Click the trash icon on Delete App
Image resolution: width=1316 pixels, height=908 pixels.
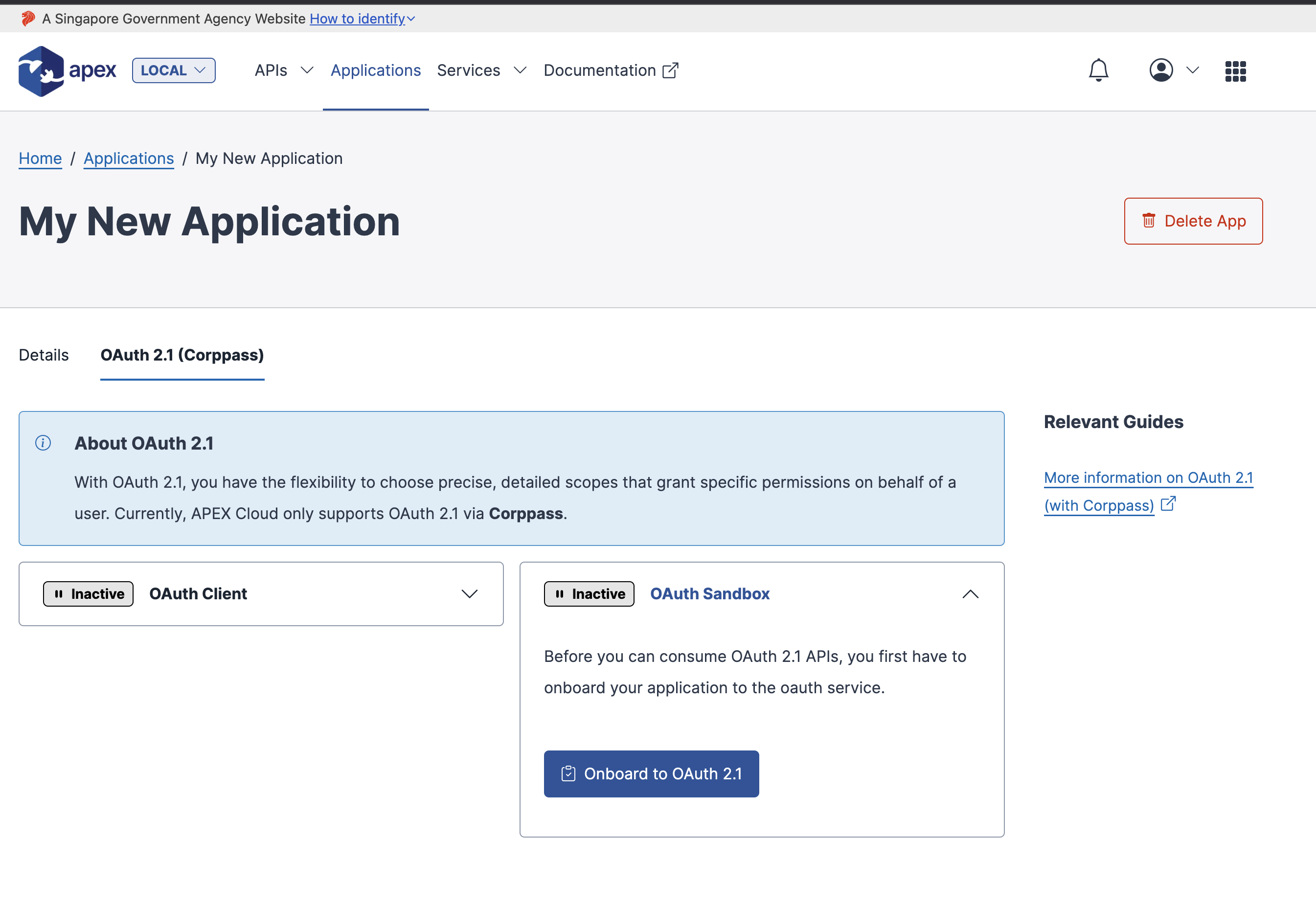[1148, 221]
